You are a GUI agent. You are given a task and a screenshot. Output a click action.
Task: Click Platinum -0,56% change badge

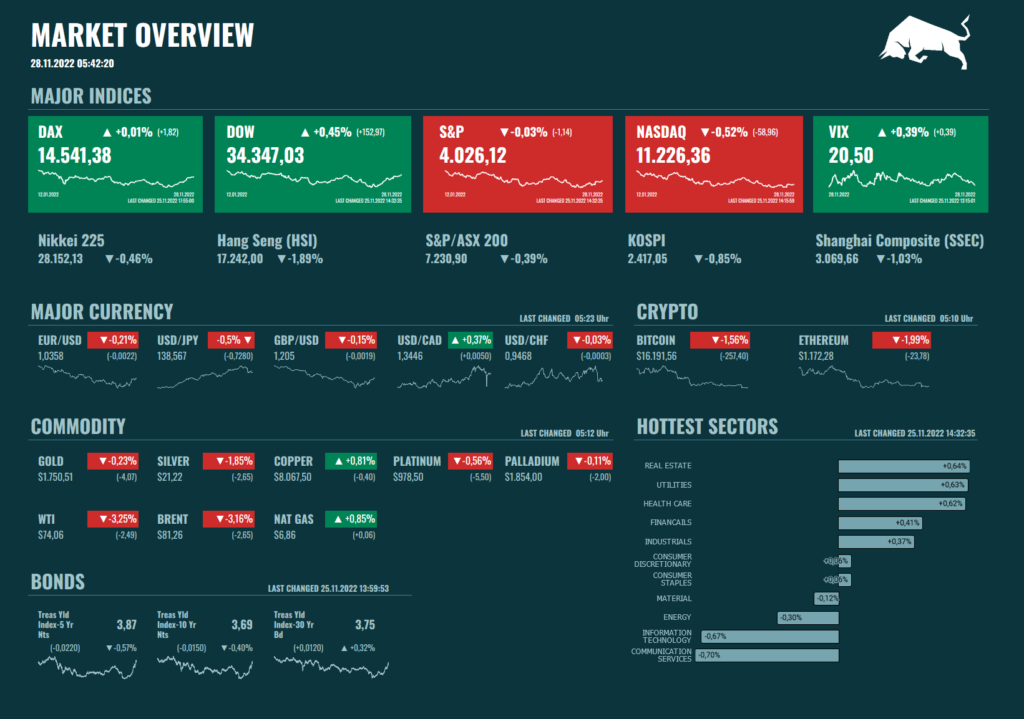tap(470, 461)
